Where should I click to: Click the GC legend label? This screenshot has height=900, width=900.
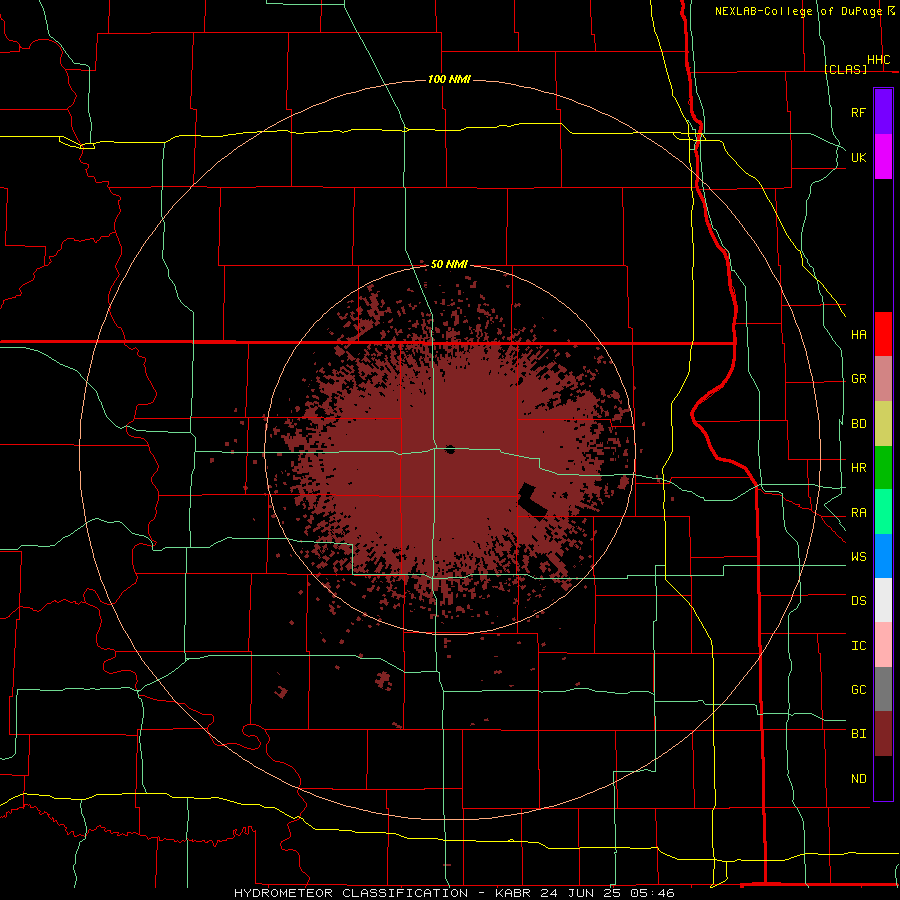point(858,690)
